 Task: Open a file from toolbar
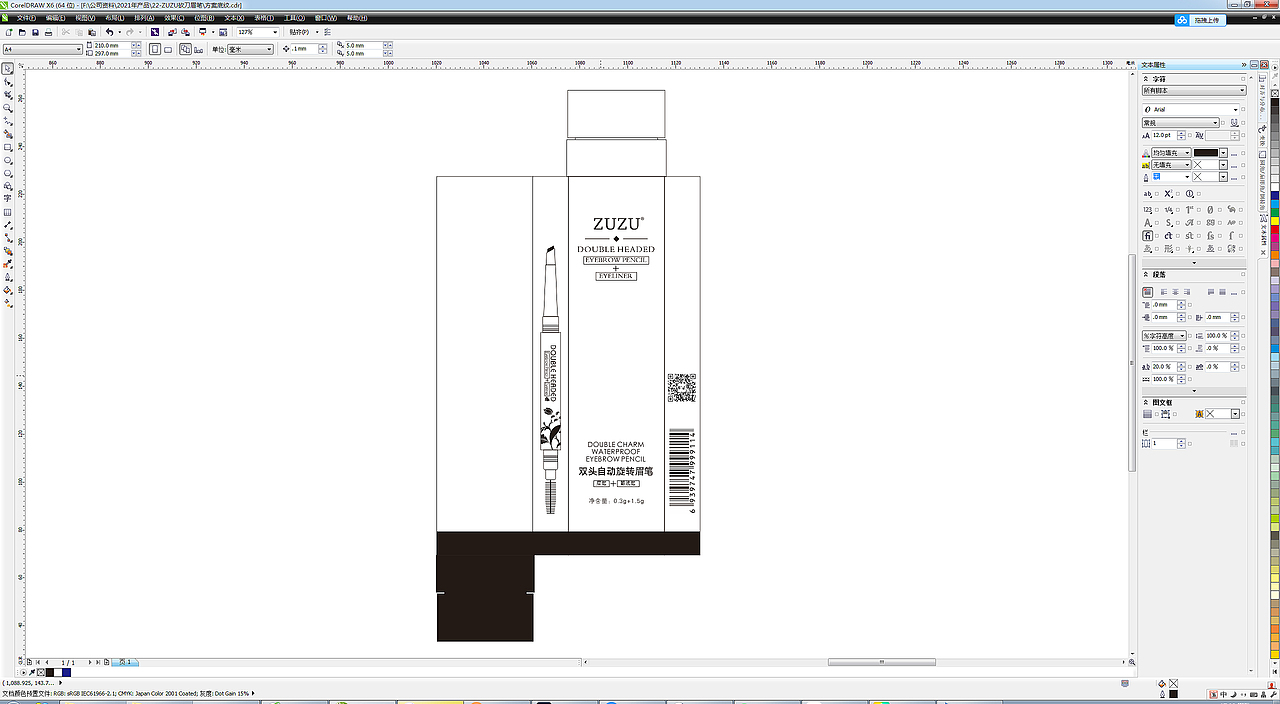click(22, 32)
